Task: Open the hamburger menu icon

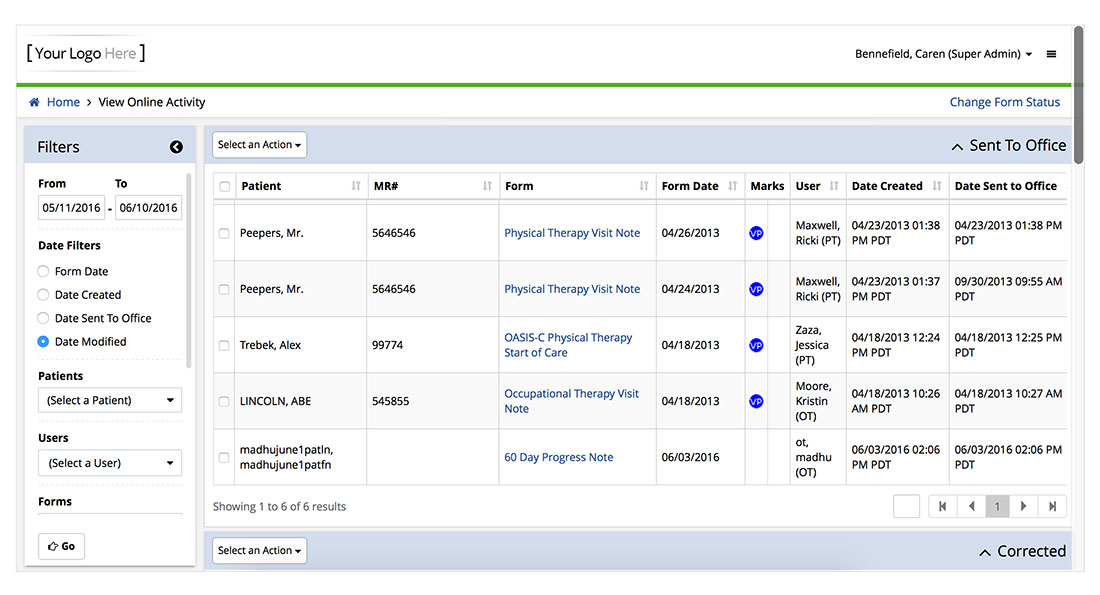Action: pyautogui.click(x=1051, y=54)
